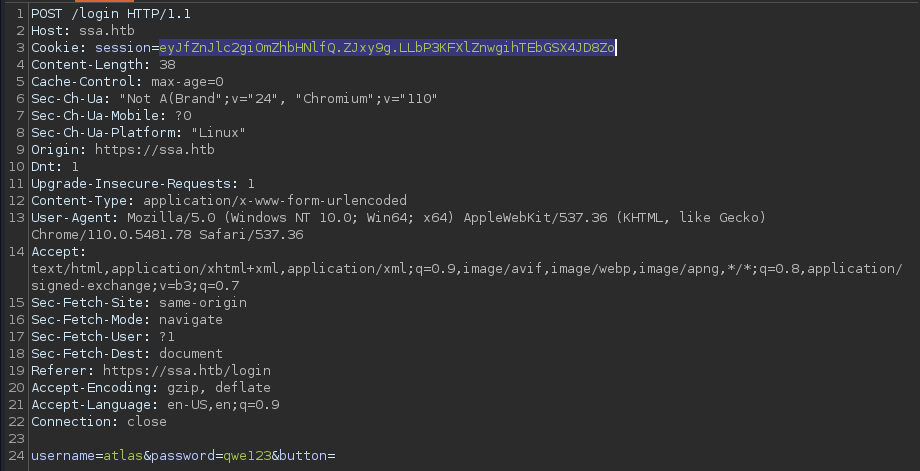The width and height of the screenshot is (920, 471).
Task: Click the Cache-Control max-age=0 header
Action: (x=127, y=82)
